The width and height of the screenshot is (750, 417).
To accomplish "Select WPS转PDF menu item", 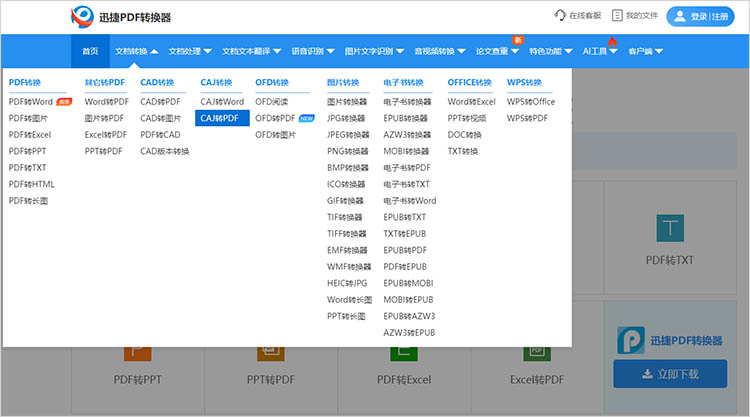I will tap(527, 118).
